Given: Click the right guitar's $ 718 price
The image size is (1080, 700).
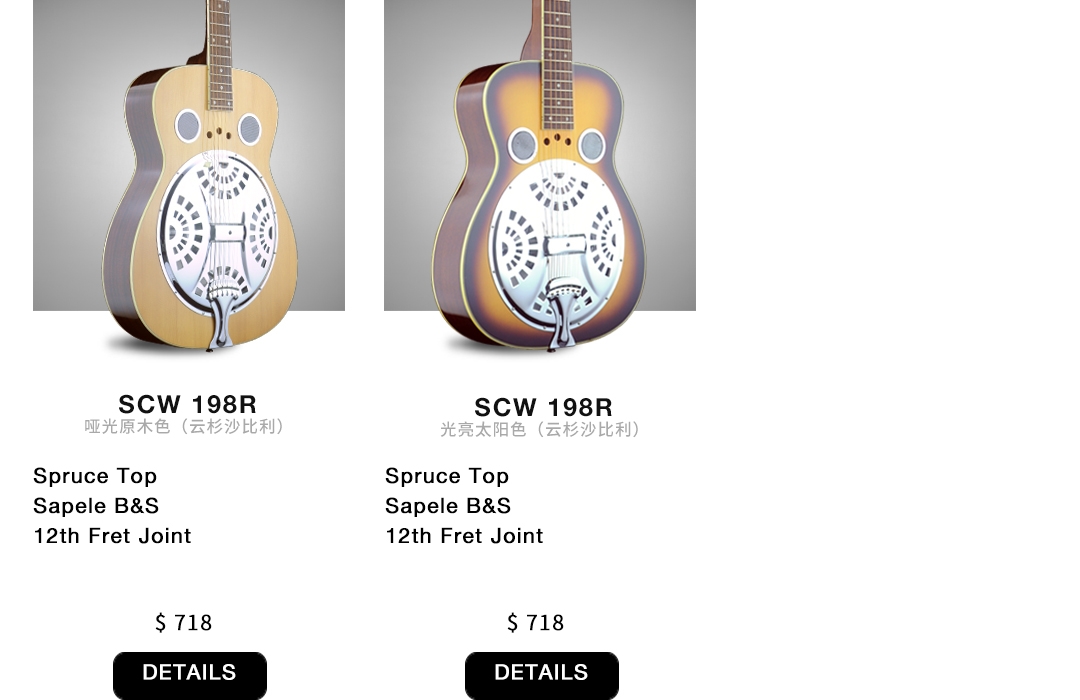Looking at the screenshot, I should point(535,623).
